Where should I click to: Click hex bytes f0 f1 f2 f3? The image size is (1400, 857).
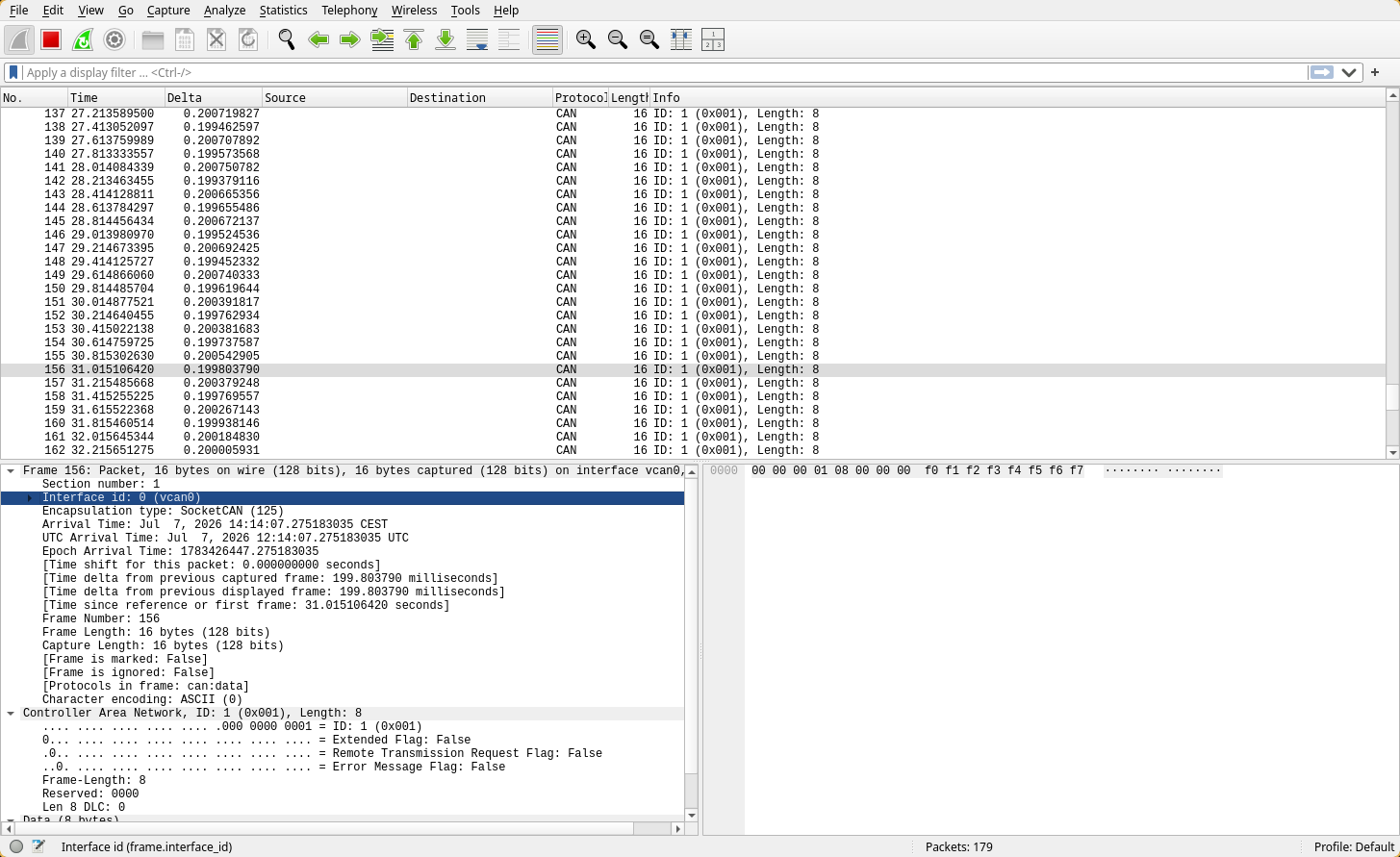point(966,471)
